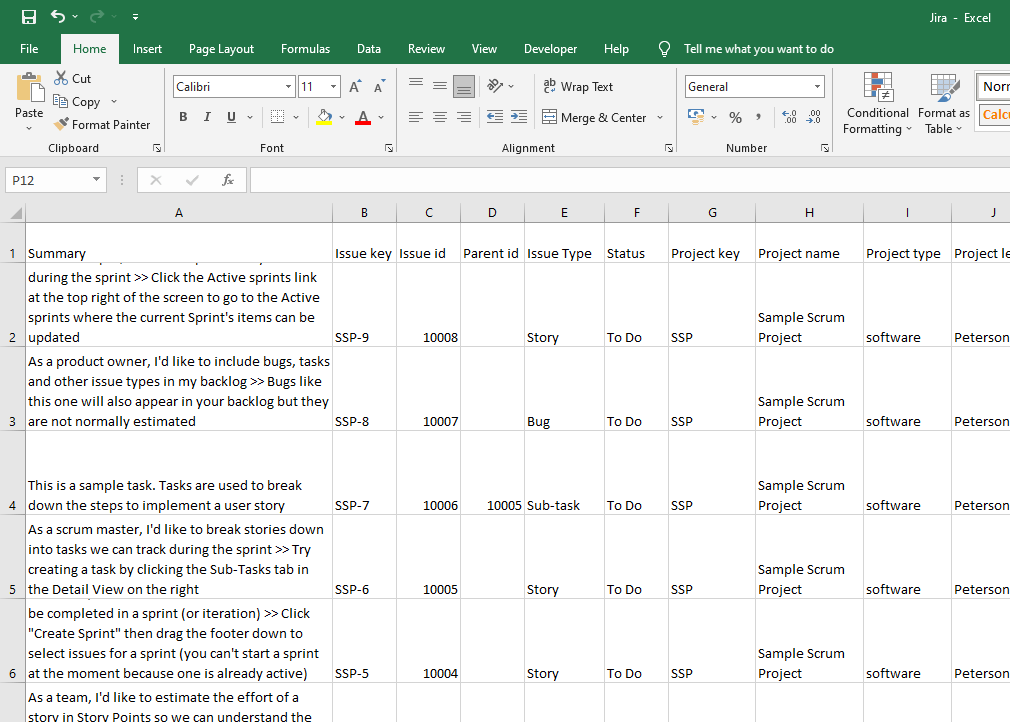This screenshot has height=722, width=1010.
Task: Apply accounting number format
Action: point(696,117)
